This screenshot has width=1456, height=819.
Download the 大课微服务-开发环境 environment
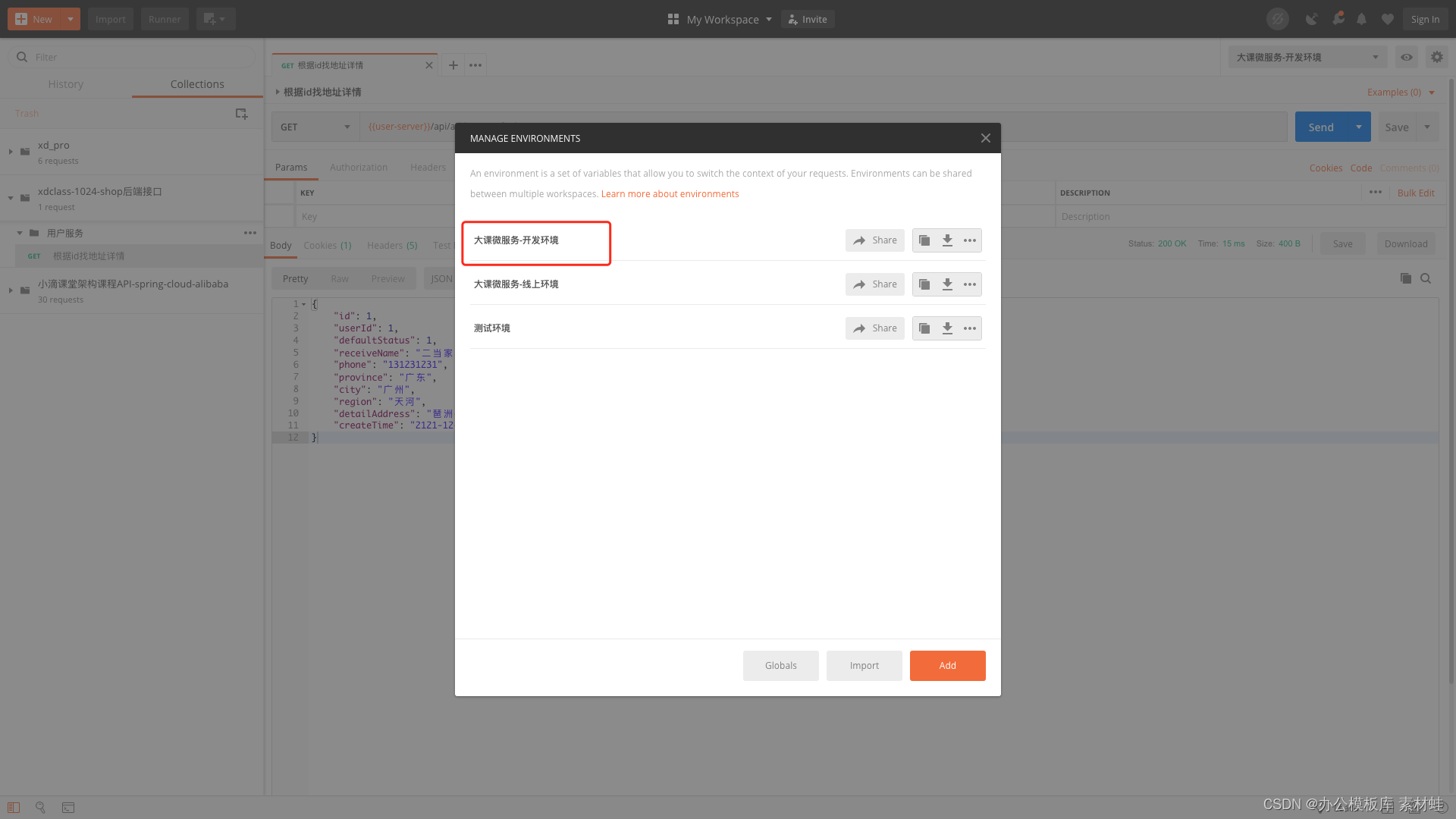947,240
